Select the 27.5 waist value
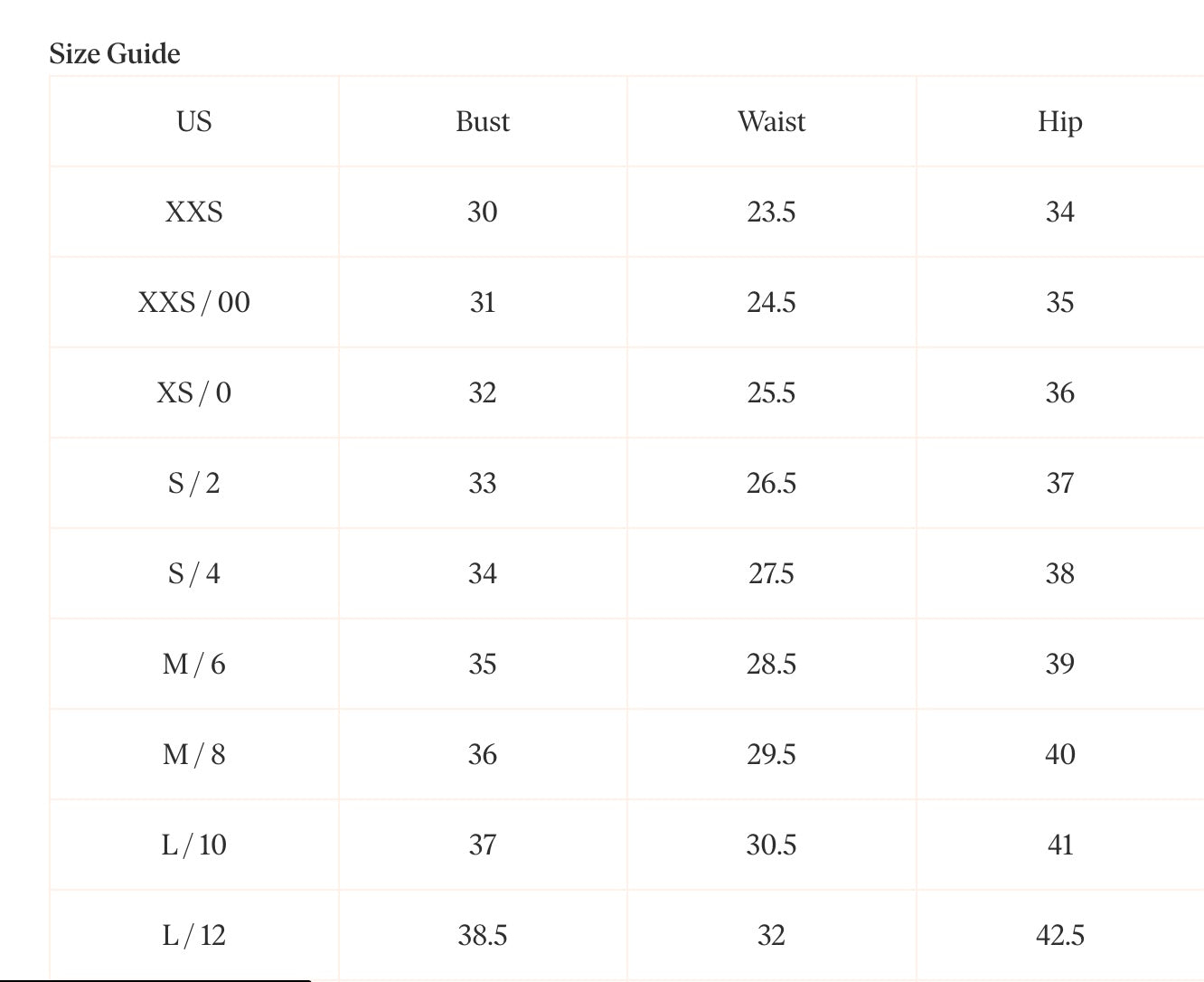Image resolution: width=1204 pixels, height=982 pixels. coord(771,573)
